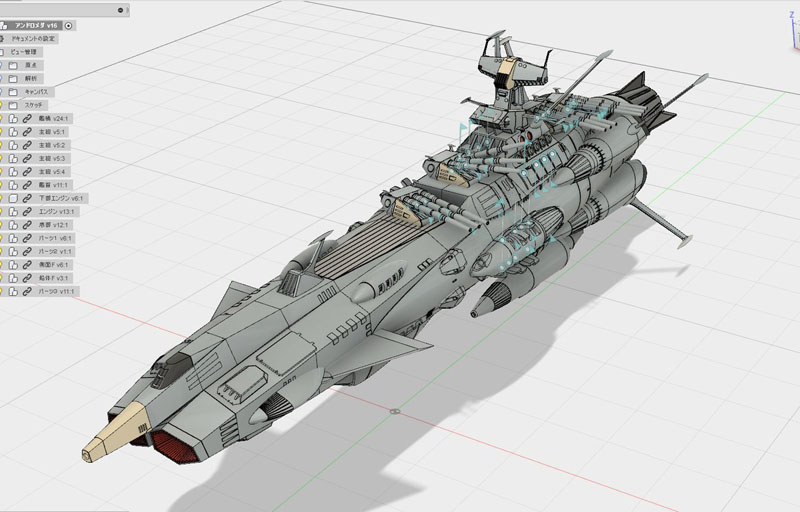Click the link icon of the パーツ1 v6:1 row
Viewport: 800px width, 512px height.
click(27, 238)
